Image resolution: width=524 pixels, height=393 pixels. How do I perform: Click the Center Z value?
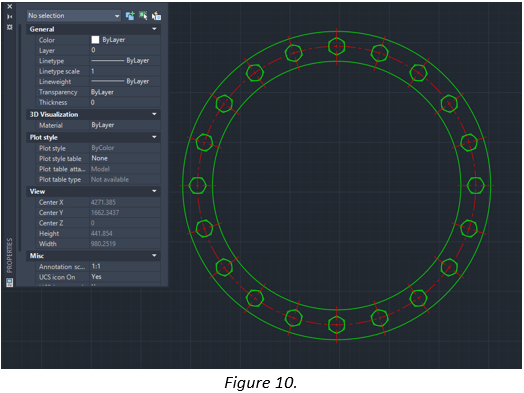click(x=125, y=223)
